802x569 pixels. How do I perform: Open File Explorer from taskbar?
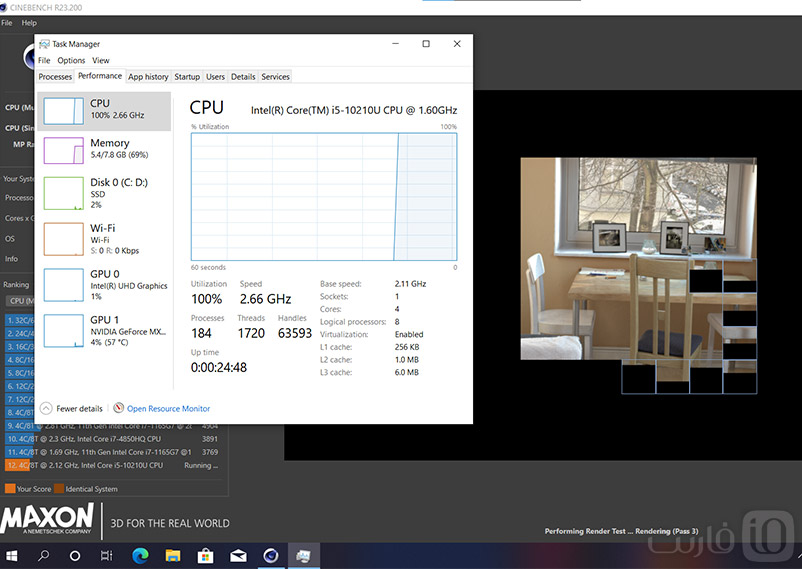click(173, 556)
